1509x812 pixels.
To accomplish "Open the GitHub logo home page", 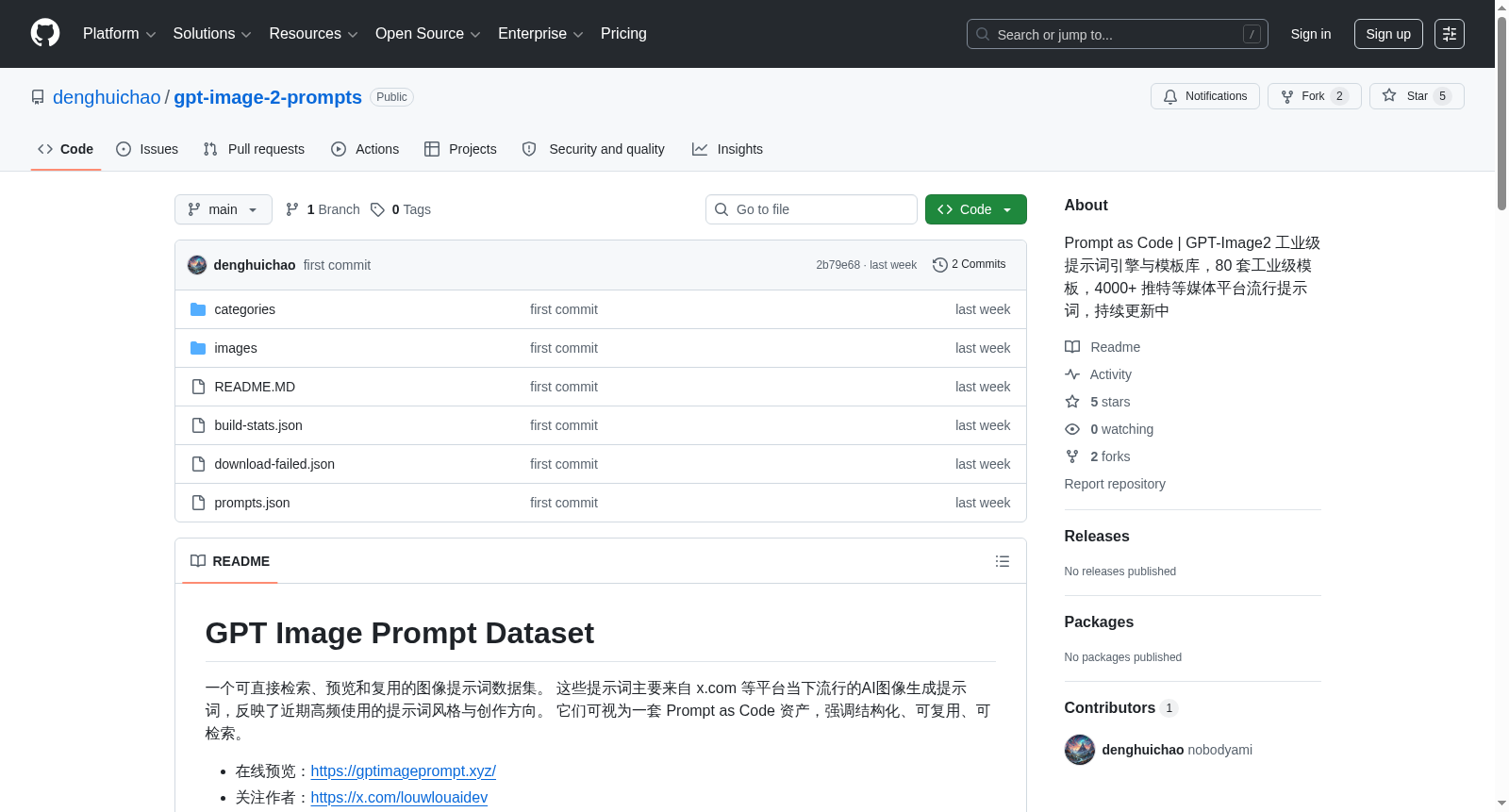I will coord(45,34).
